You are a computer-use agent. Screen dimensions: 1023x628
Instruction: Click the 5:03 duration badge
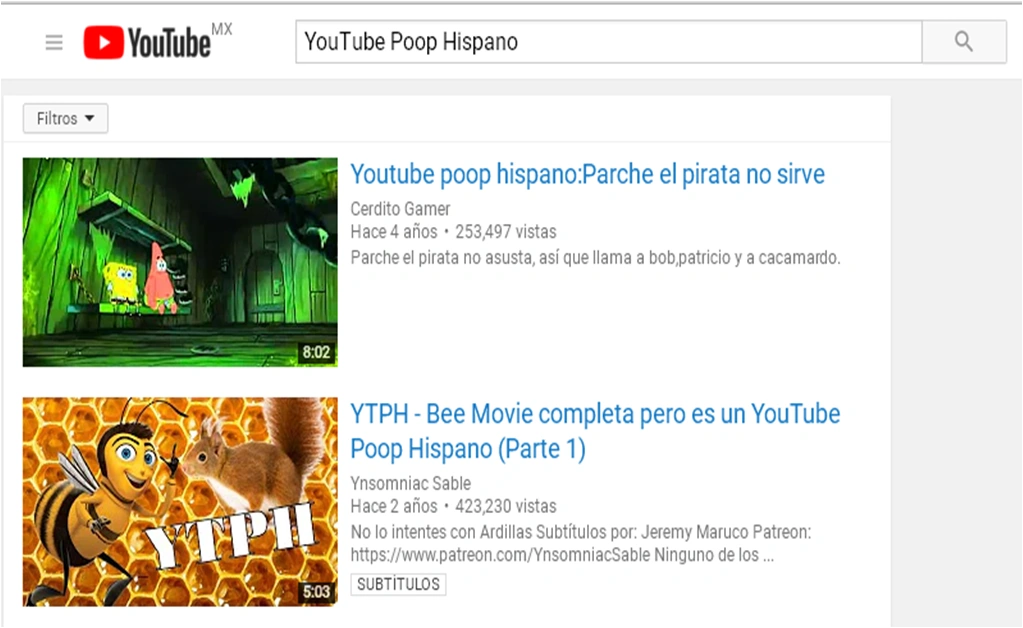tap(316, 591)
